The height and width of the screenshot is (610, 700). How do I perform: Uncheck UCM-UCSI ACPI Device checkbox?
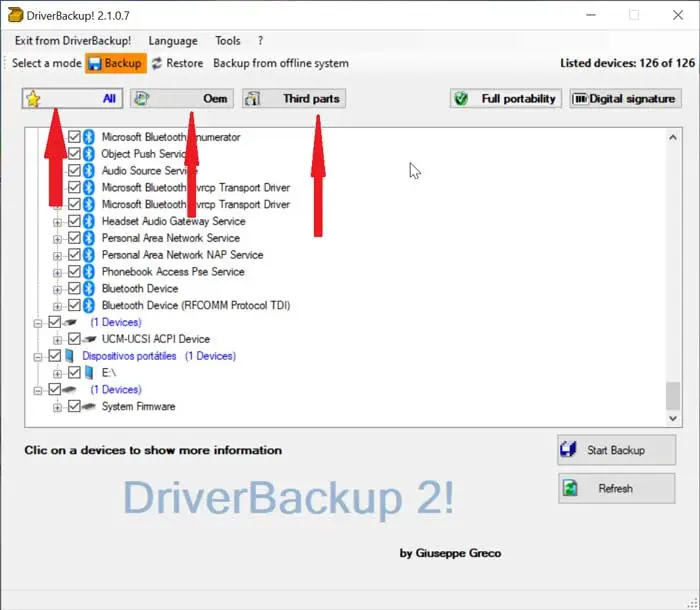click(x=74, y=339)
